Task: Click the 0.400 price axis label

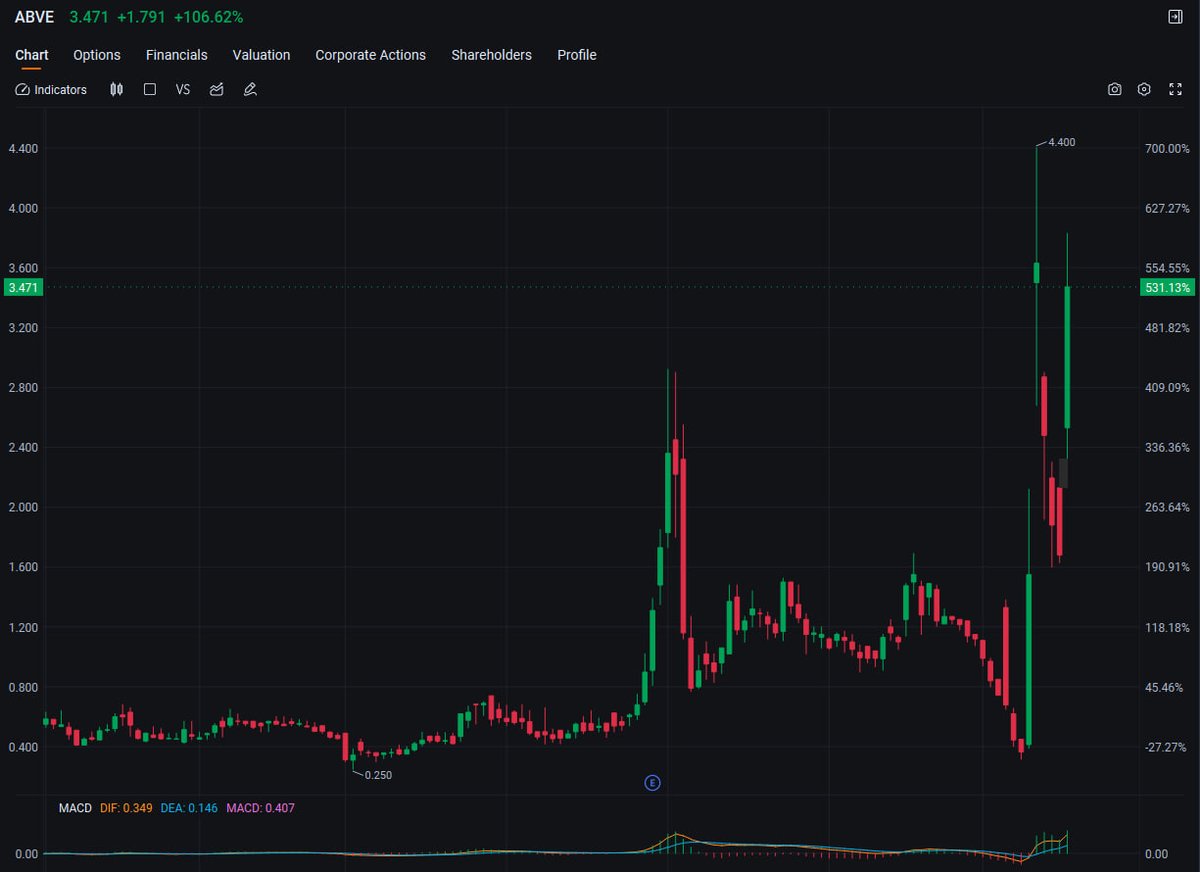Action: click(23, 748)
